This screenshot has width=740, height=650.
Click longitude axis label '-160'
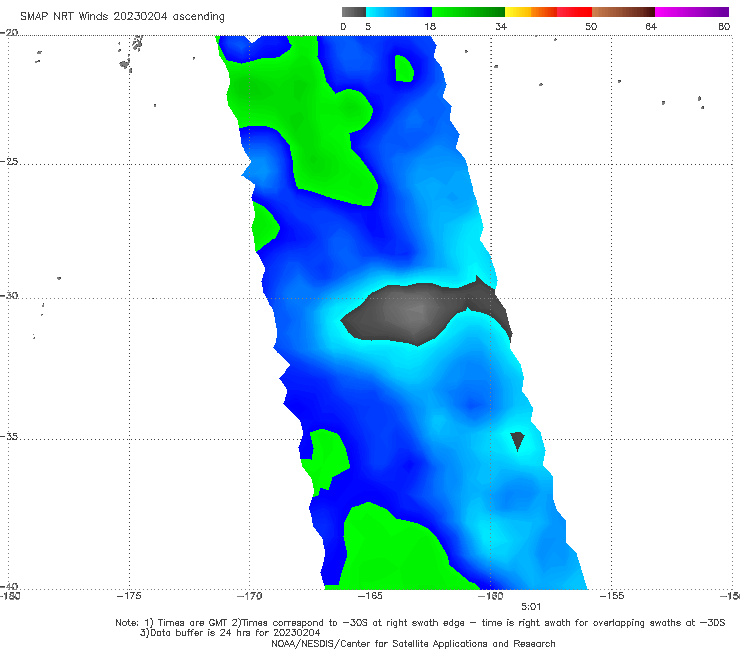[491, 596]
